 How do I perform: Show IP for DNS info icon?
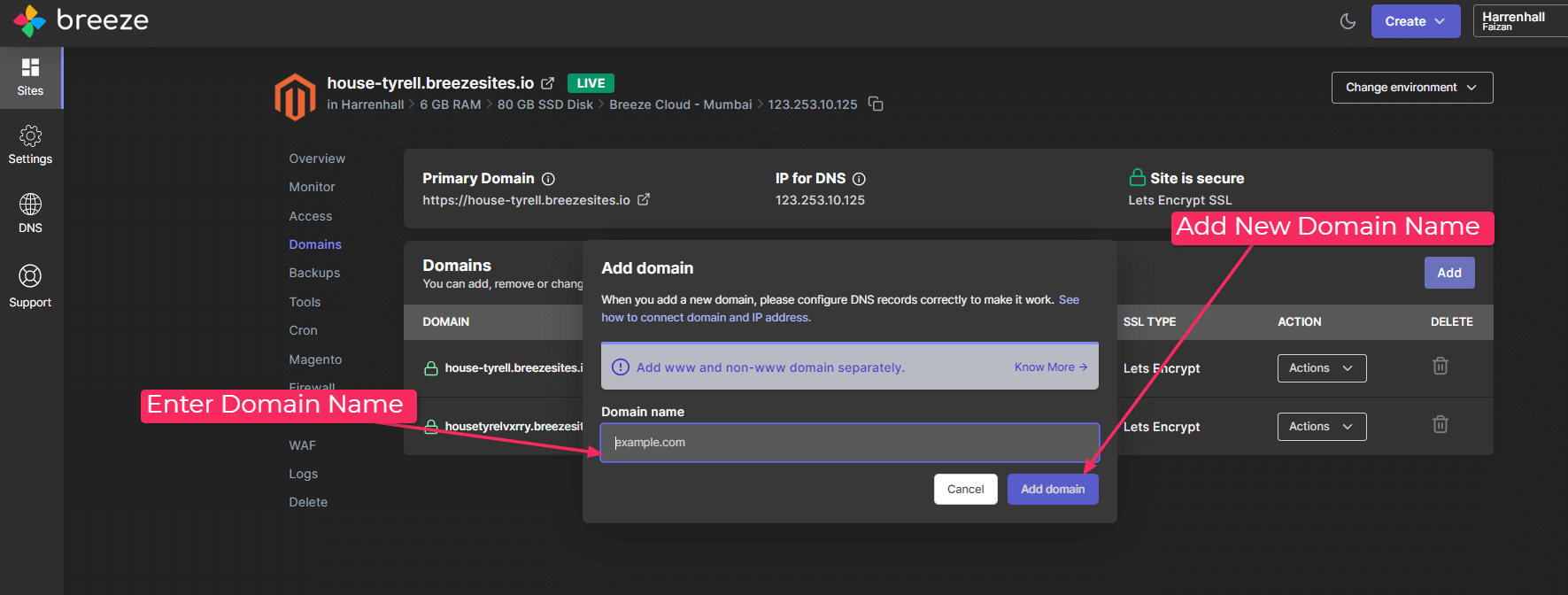tap(859, 179)
